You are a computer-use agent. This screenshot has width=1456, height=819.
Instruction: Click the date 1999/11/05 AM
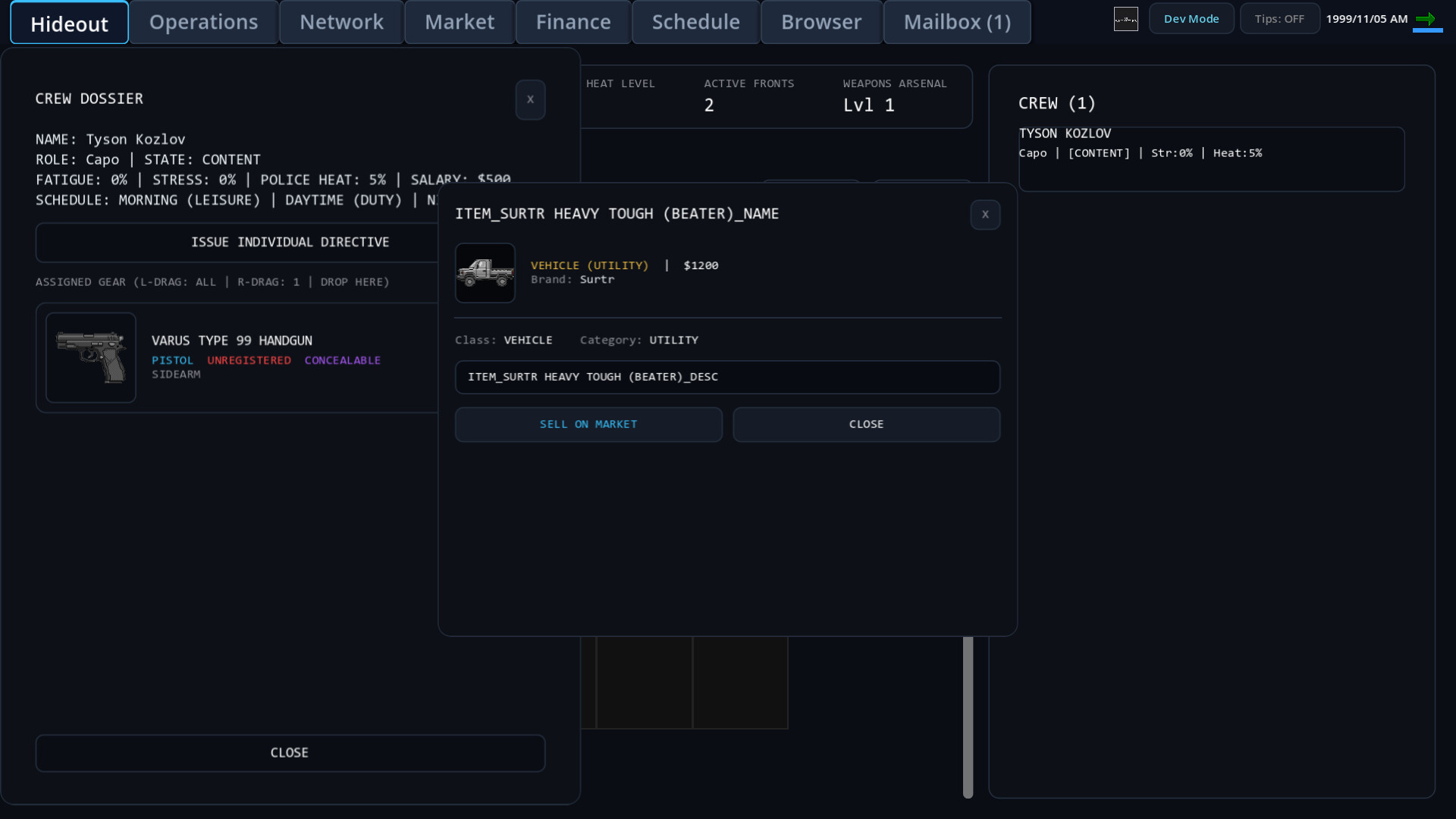1367,19
